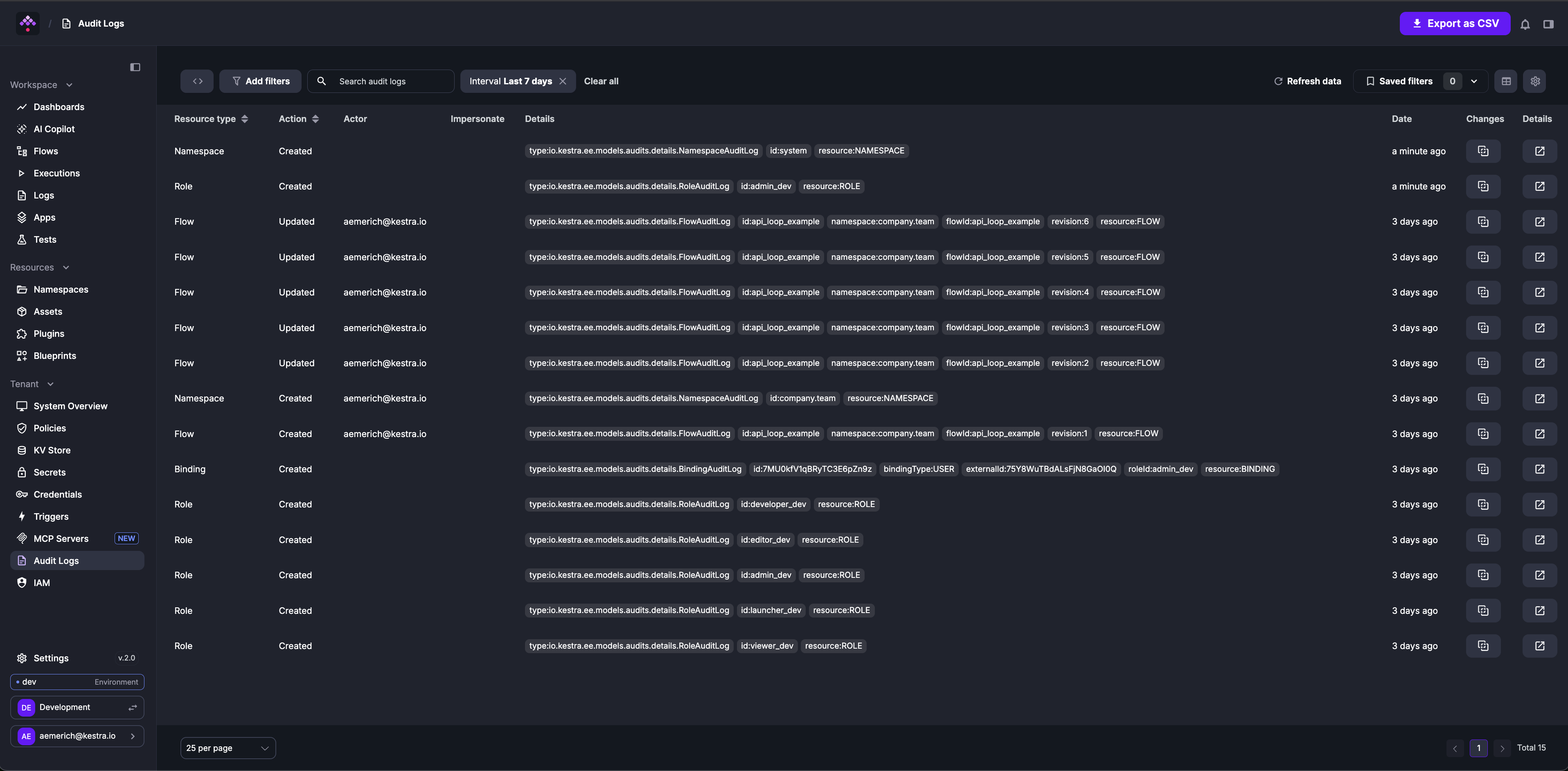Open Triggers page
The height and width of the screenshot is (771, 1568).
coord(77,516)
